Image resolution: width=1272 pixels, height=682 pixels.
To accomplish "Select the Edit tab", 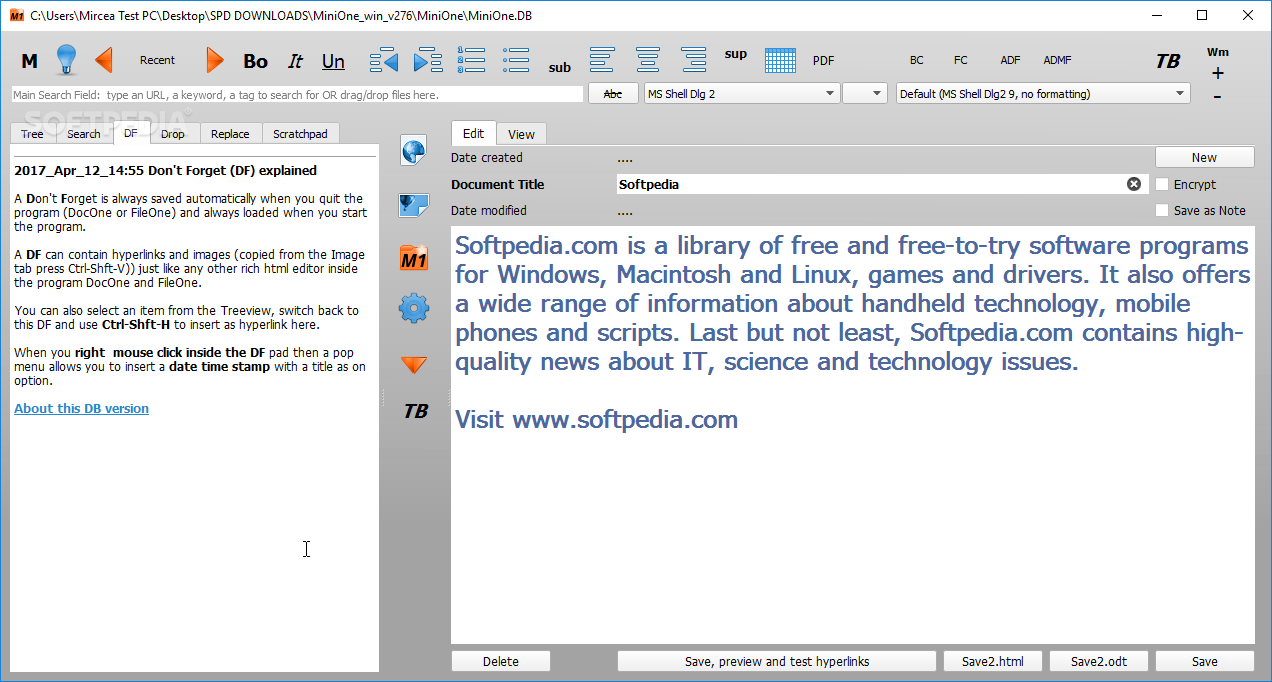I will pyautogui.click(x=474, y=133).
